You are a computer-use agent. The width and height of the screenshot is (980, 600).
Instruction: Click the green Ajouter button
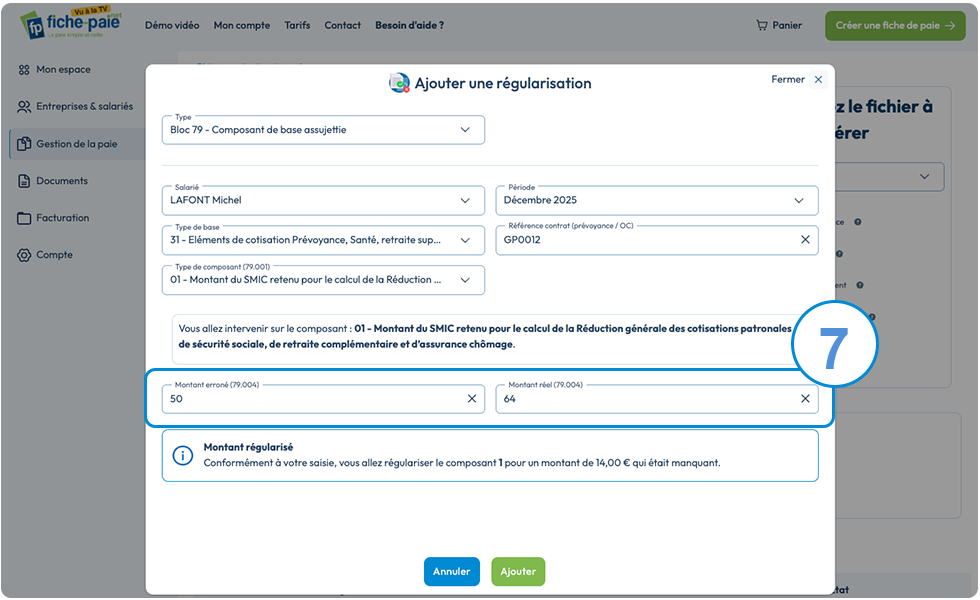(518, 571)
